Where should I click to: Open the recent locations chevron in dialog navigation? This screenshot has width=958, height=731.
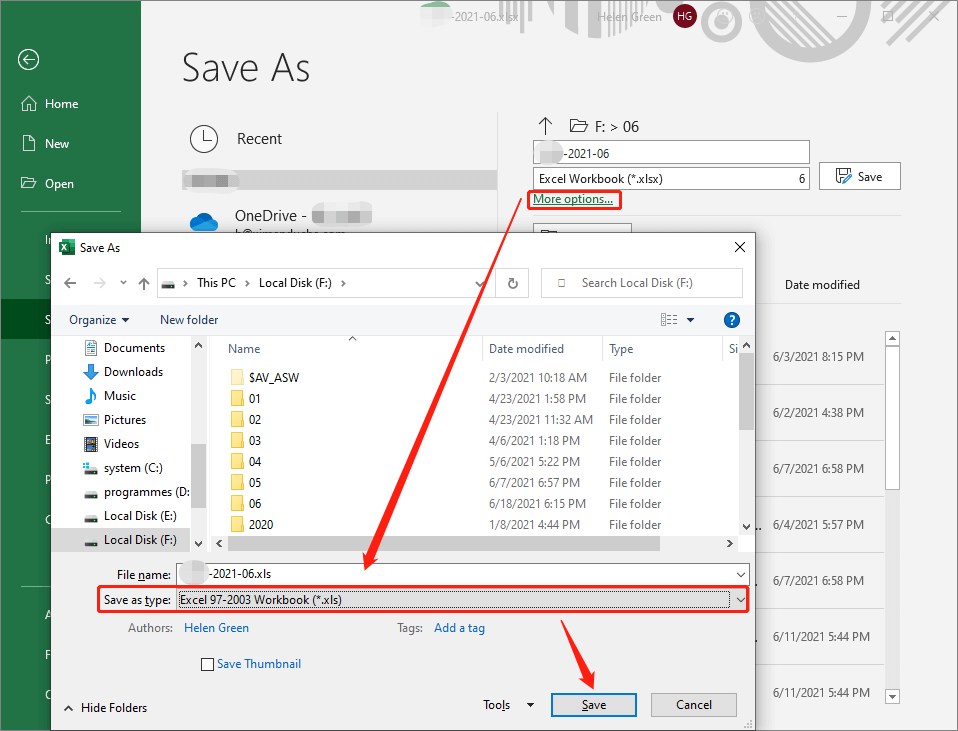click(123, 283)
